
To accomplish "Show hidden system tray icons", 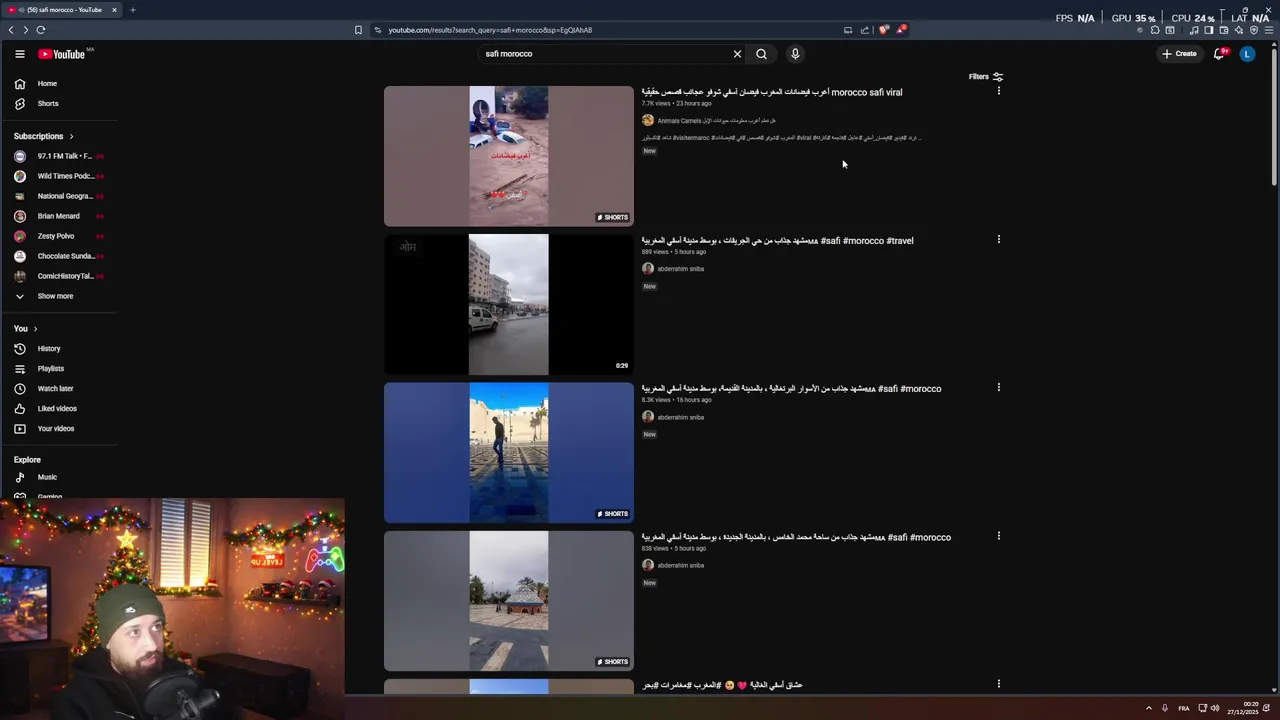I will [1148, 708].
